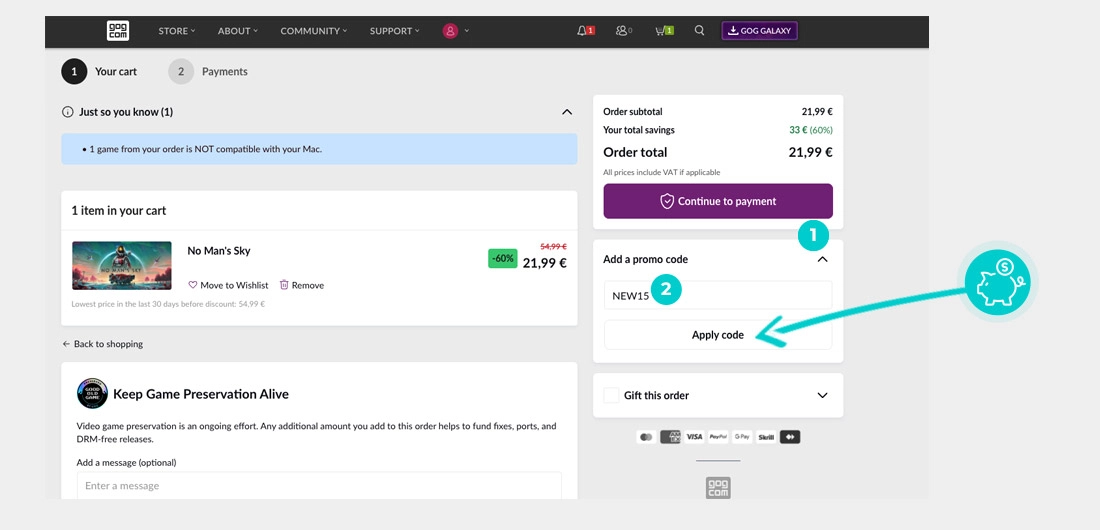The height and width of the screenshot is (530, 1100).
Task: Focus the Enter a message field
Action: pyautogui.click(x=319, y=486)
